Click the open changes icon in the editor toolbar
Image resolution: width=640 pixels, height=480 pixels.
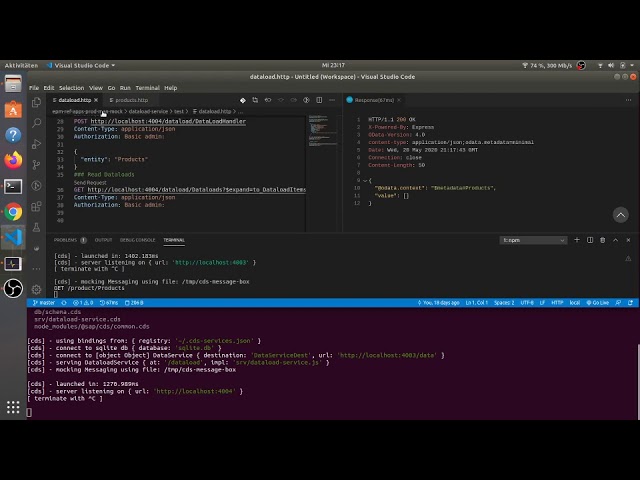click(255, 100)
